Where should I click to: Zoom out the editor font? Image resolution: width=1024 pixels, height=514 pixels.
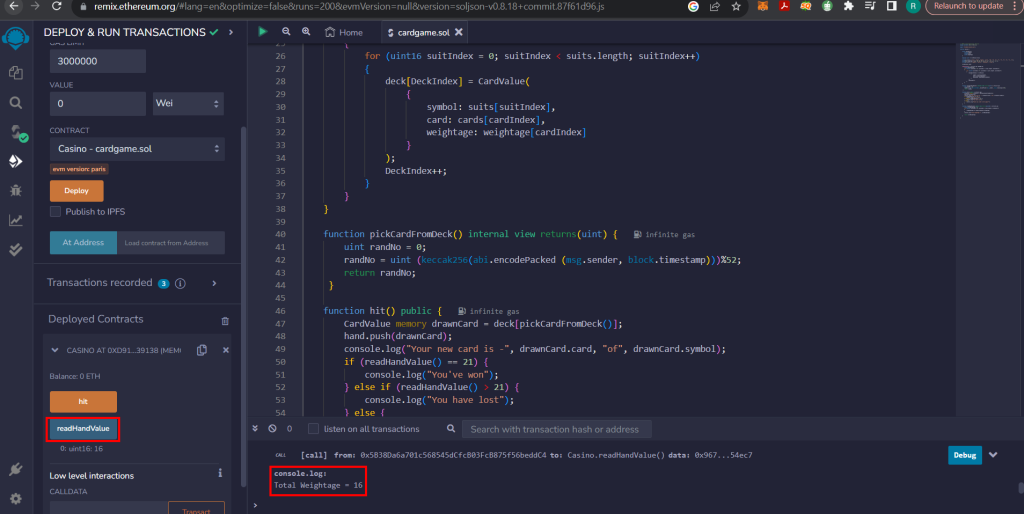286,31
